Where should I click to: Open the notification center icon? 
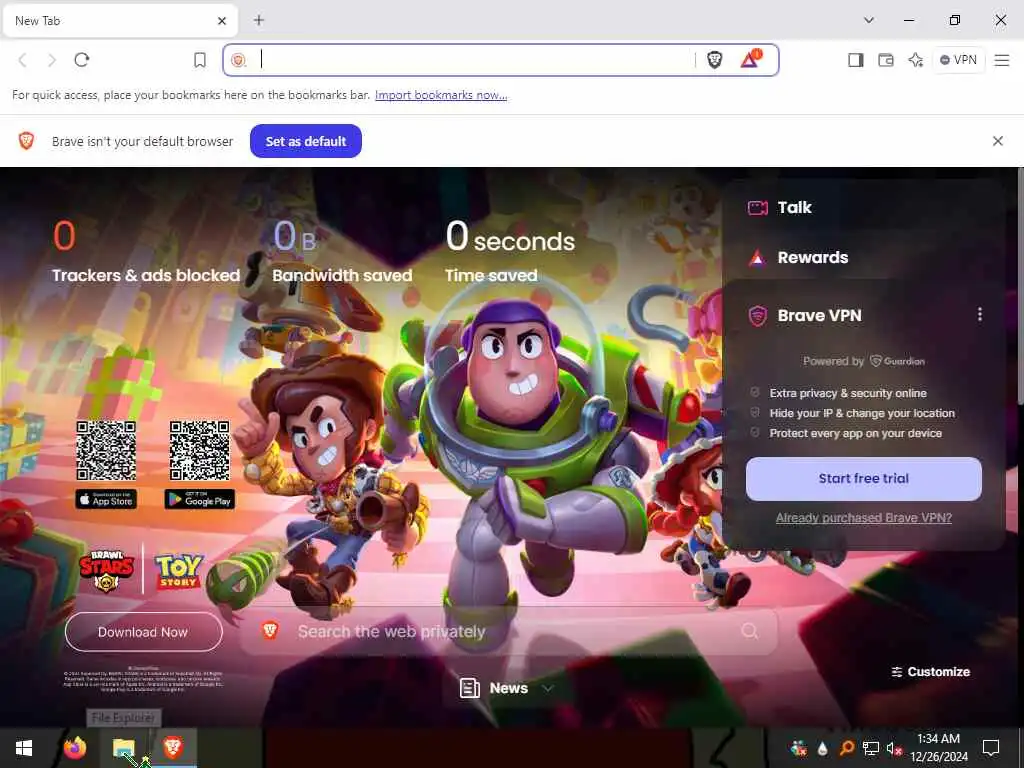click(x=991, y=748)
